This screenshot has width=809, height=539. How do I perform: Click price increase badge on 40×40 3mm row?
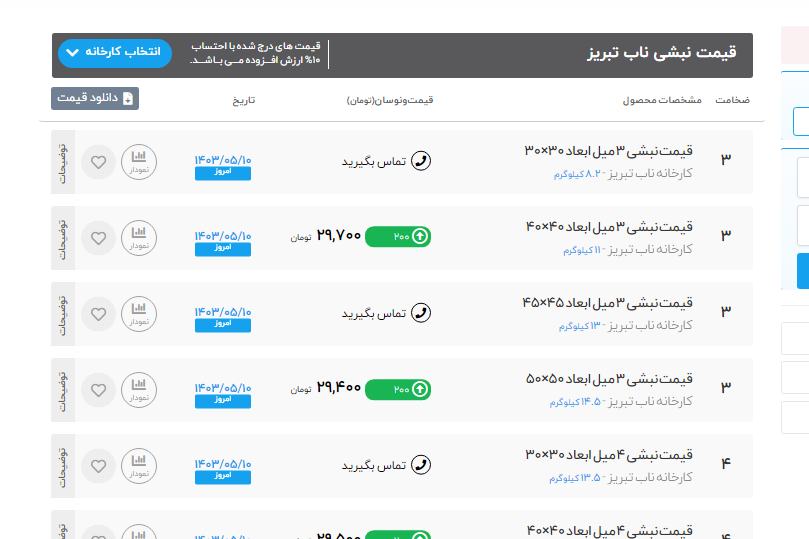click(398, 236)
